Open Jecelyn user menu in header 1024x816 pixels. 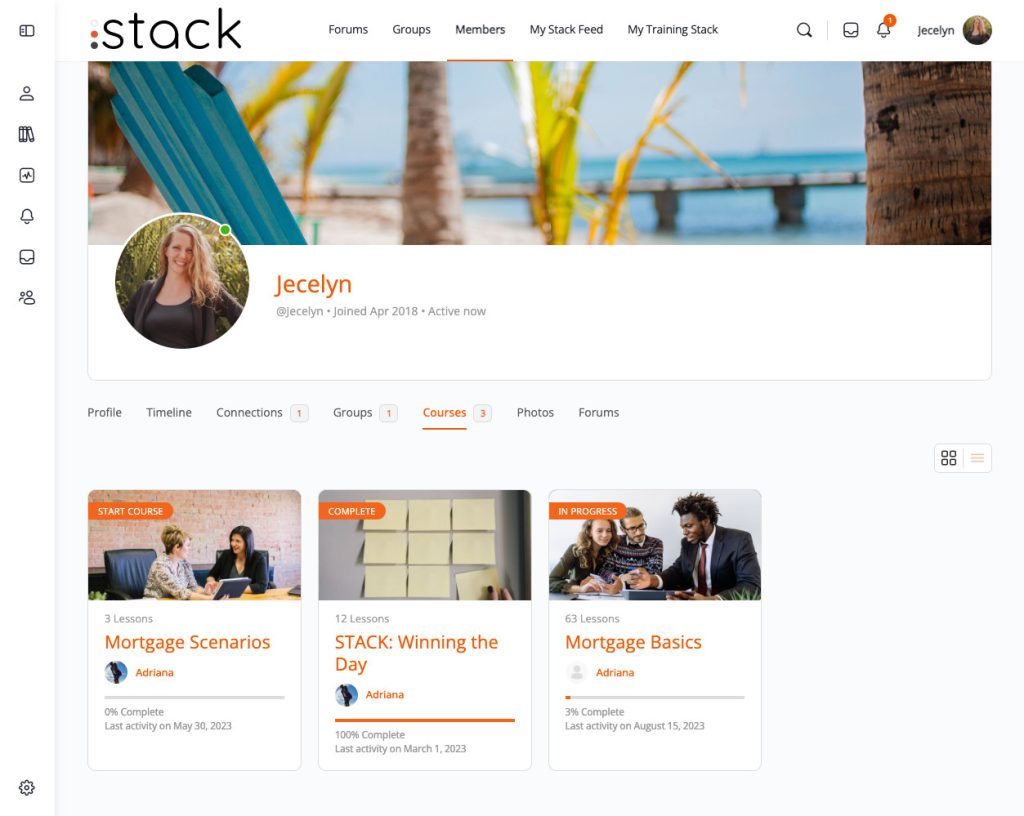point(954,30)
